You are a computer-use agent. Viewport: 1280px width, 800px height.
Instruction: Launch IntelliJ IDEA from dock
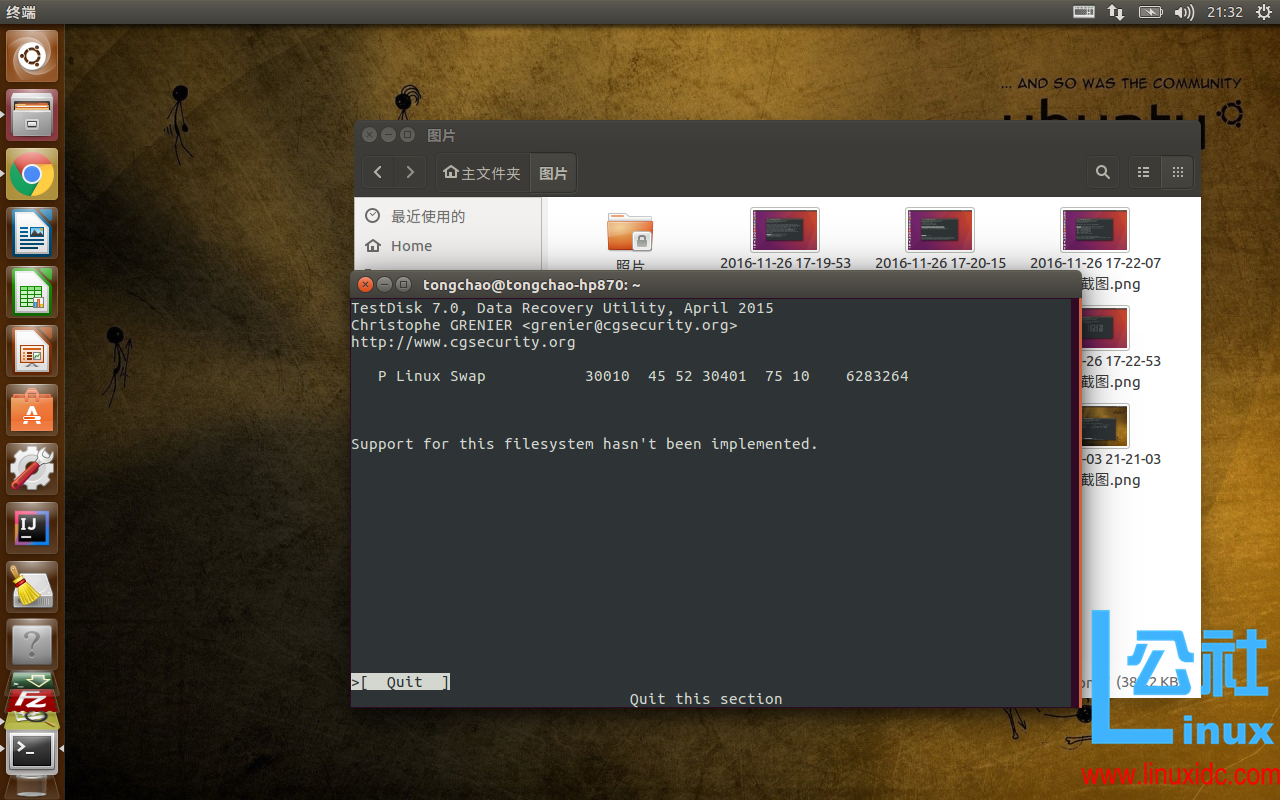click(32, 528)
